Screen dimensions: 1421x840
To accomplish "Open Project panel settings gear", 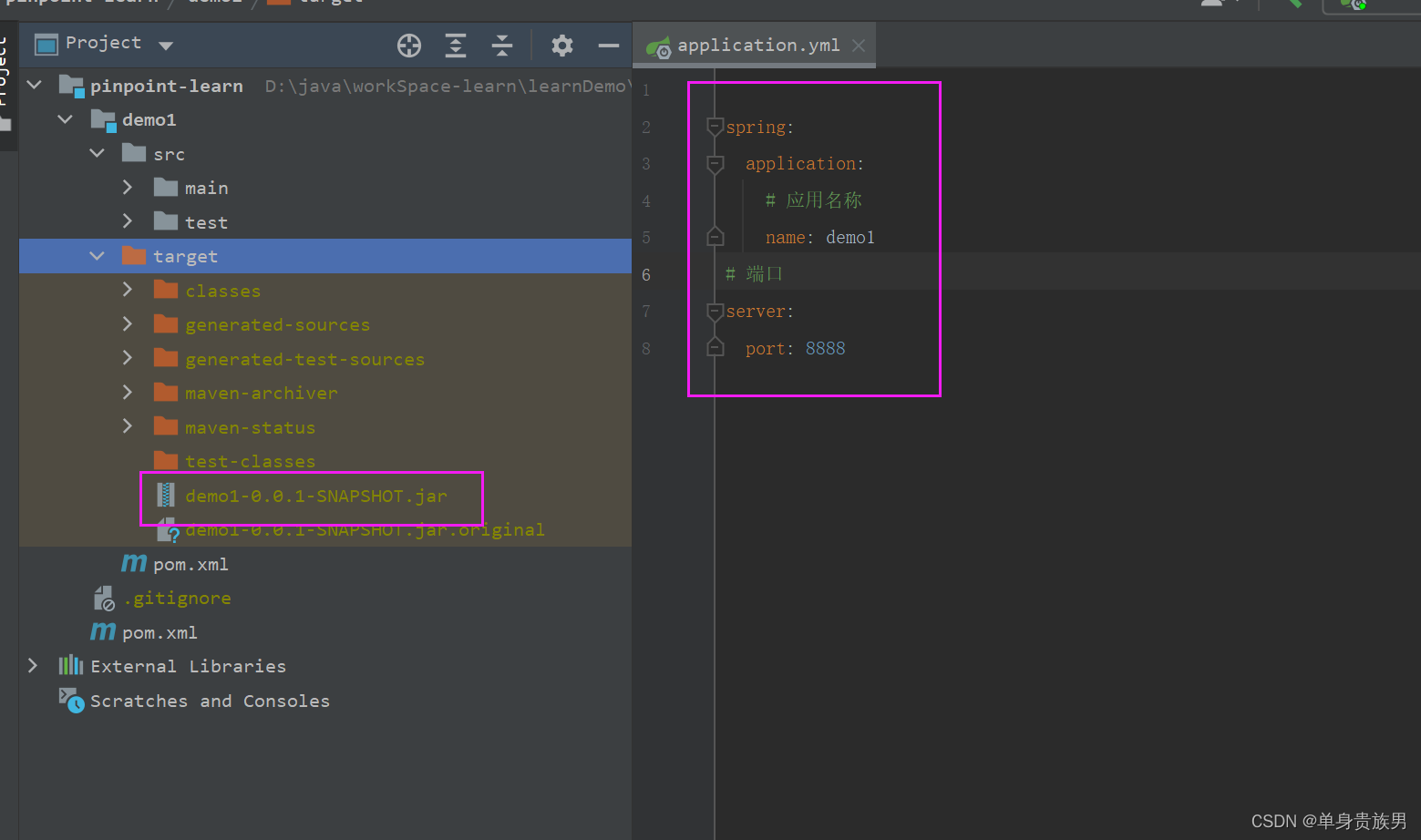I will [562, 46].
